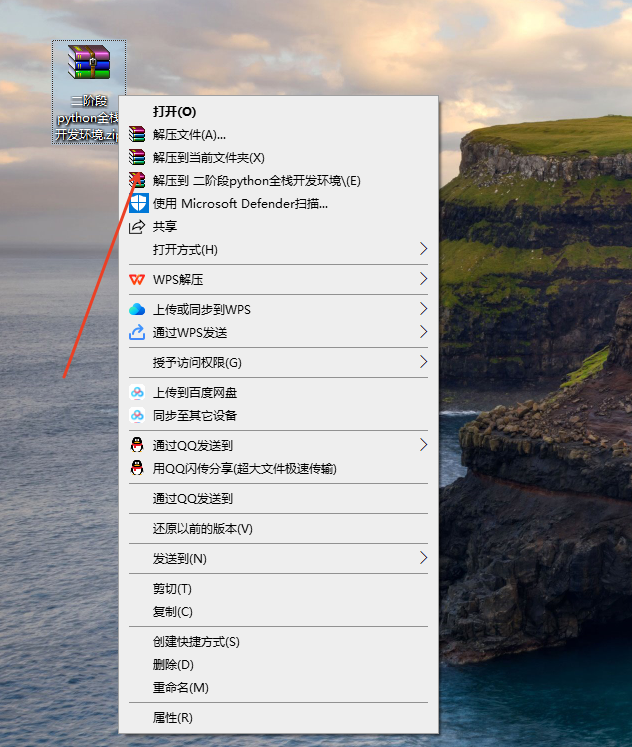
Task: Select 通过WPS发送 menu entry
Action: (278, 332)
